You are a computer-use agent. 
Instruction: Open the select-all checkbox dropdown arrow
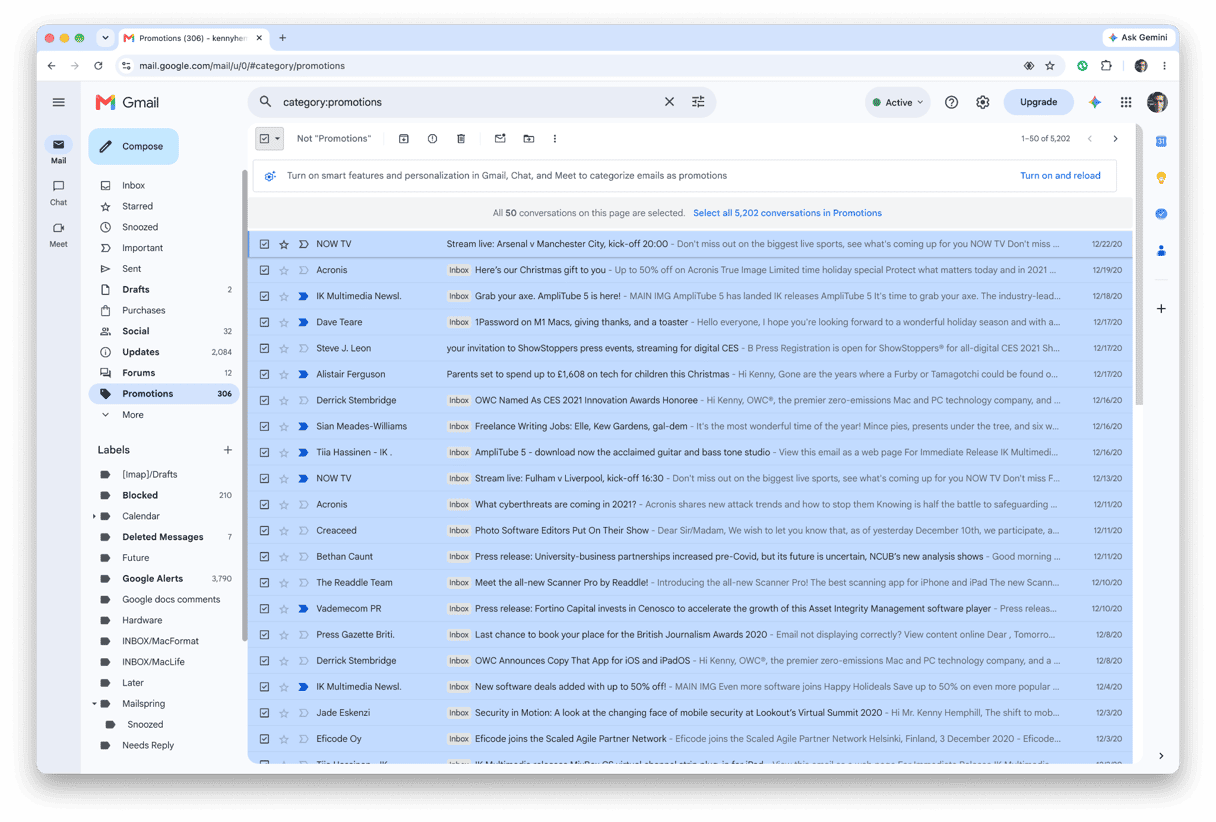click(x=278, y=139)
